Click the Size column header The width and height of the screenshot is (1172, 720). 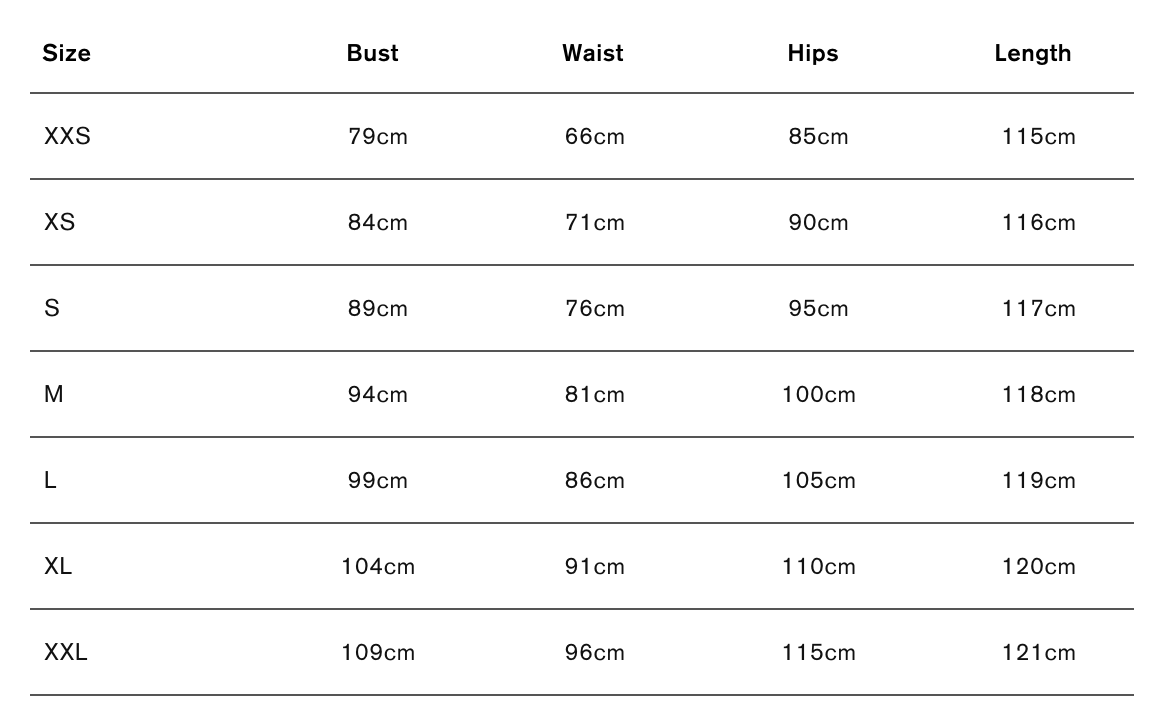[67, 54]
